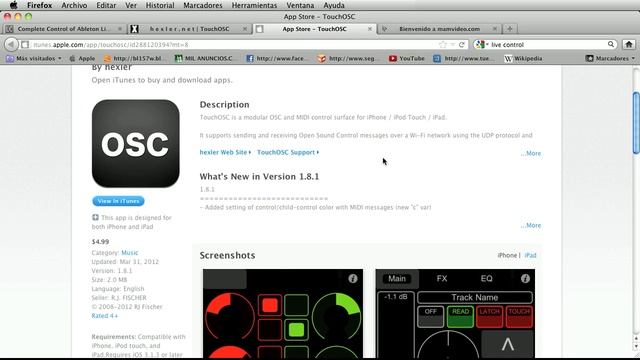Click the $4.99 price text
640x360 pixels.
[x=100, y=242]
